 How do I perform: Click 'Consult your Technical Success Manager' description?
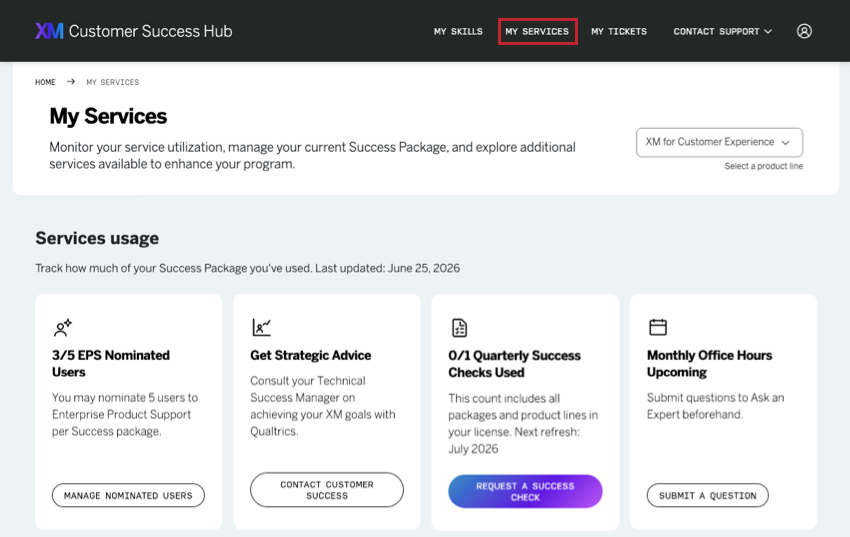pos(323,406)
